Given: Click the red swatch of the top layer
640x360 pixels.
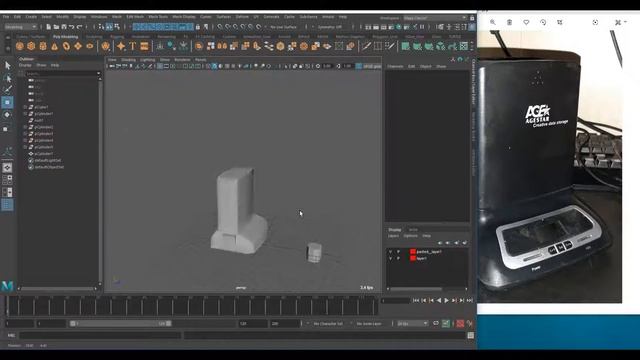Looking at the screenshot, I should (x=413, y=252).
